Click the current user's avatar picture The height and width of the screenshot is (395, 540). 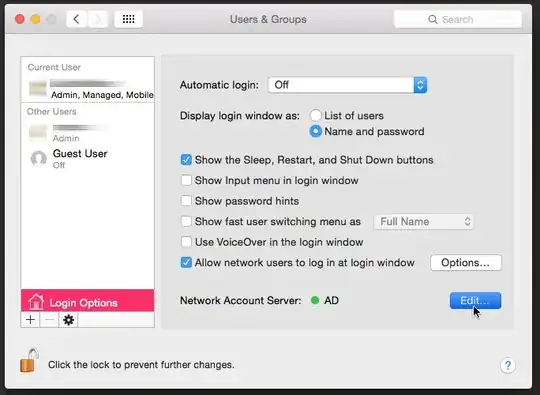[38, 89]
